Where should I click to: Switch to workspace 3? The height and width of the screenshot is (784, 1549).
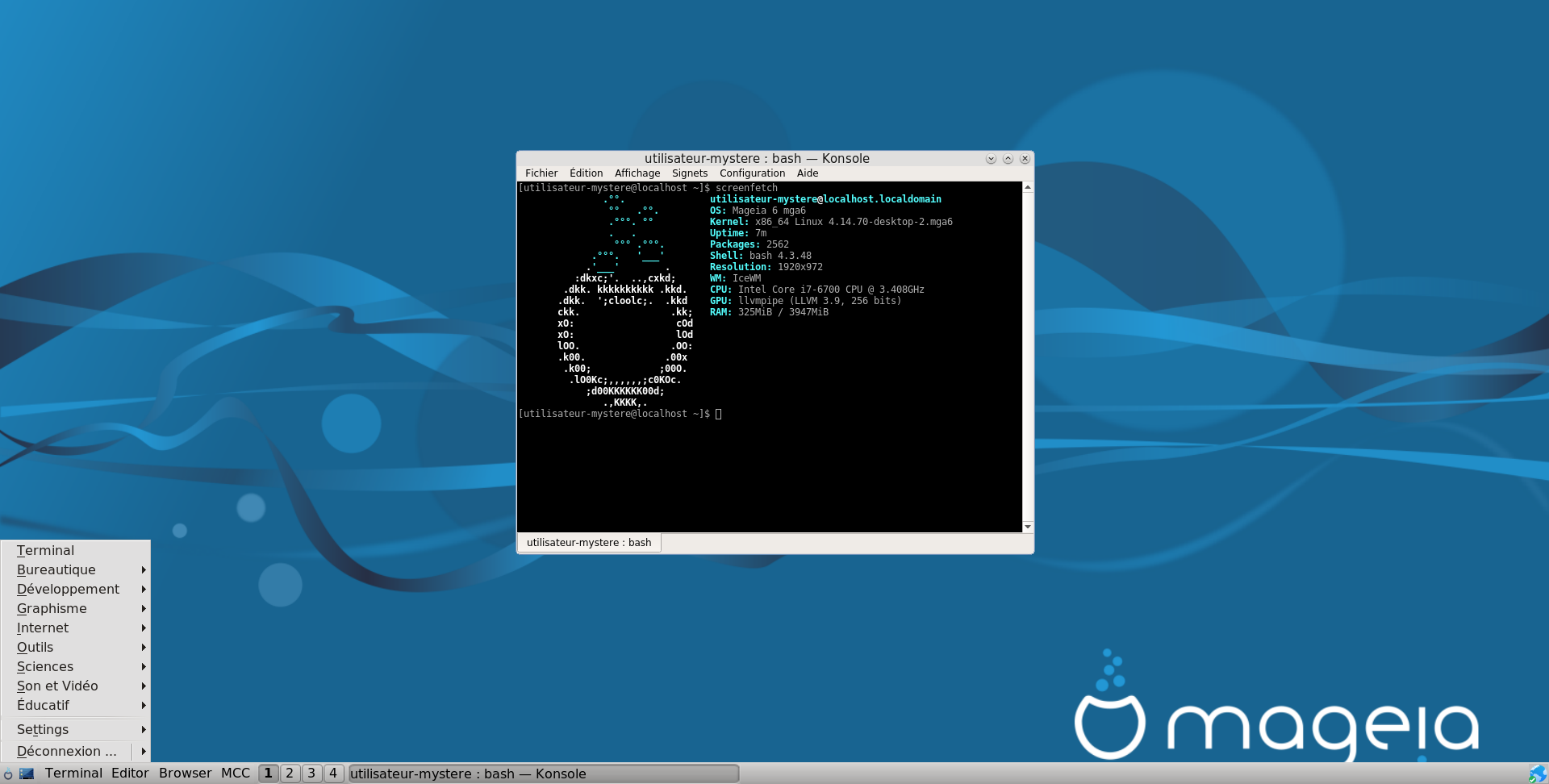(311, 774)
